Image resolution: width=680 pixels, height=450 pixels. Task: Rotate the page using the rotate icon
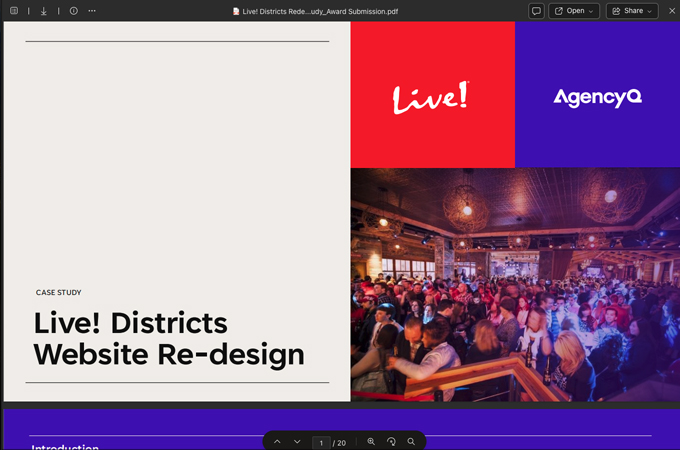pyautogui.click(x=391, y=441)
